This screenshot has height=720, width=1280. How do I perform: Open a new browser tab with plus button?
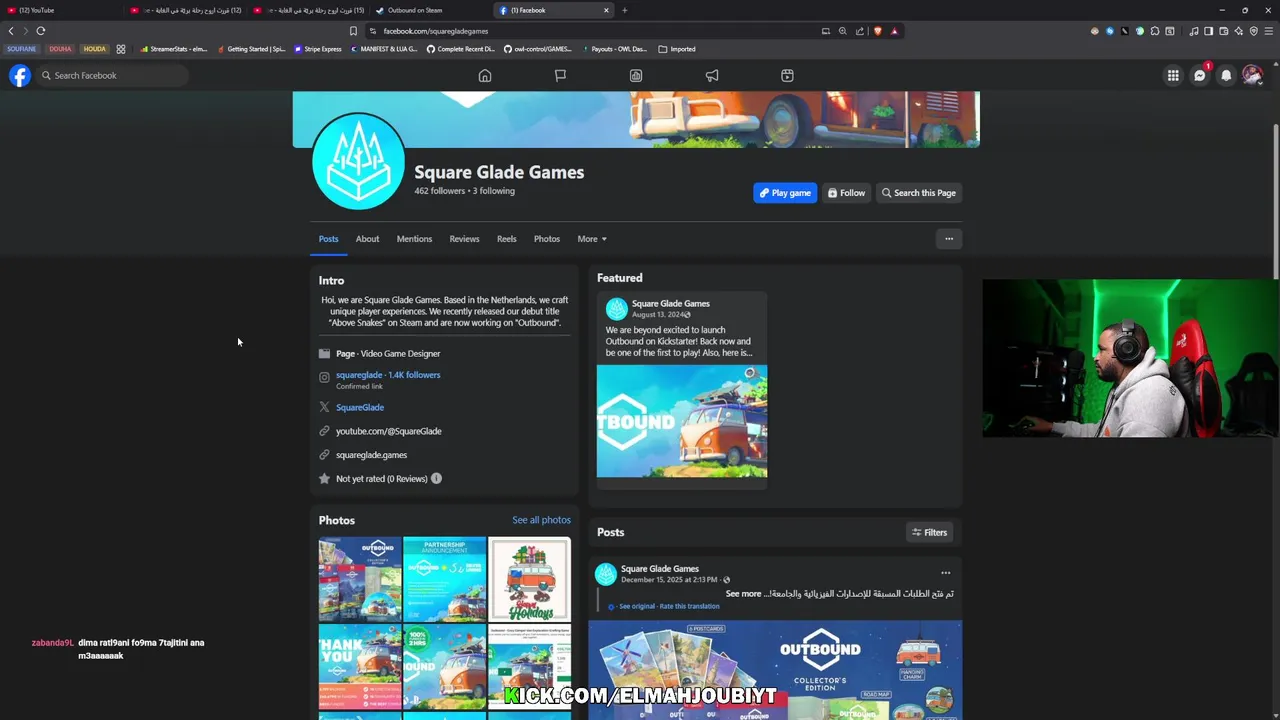624,10
